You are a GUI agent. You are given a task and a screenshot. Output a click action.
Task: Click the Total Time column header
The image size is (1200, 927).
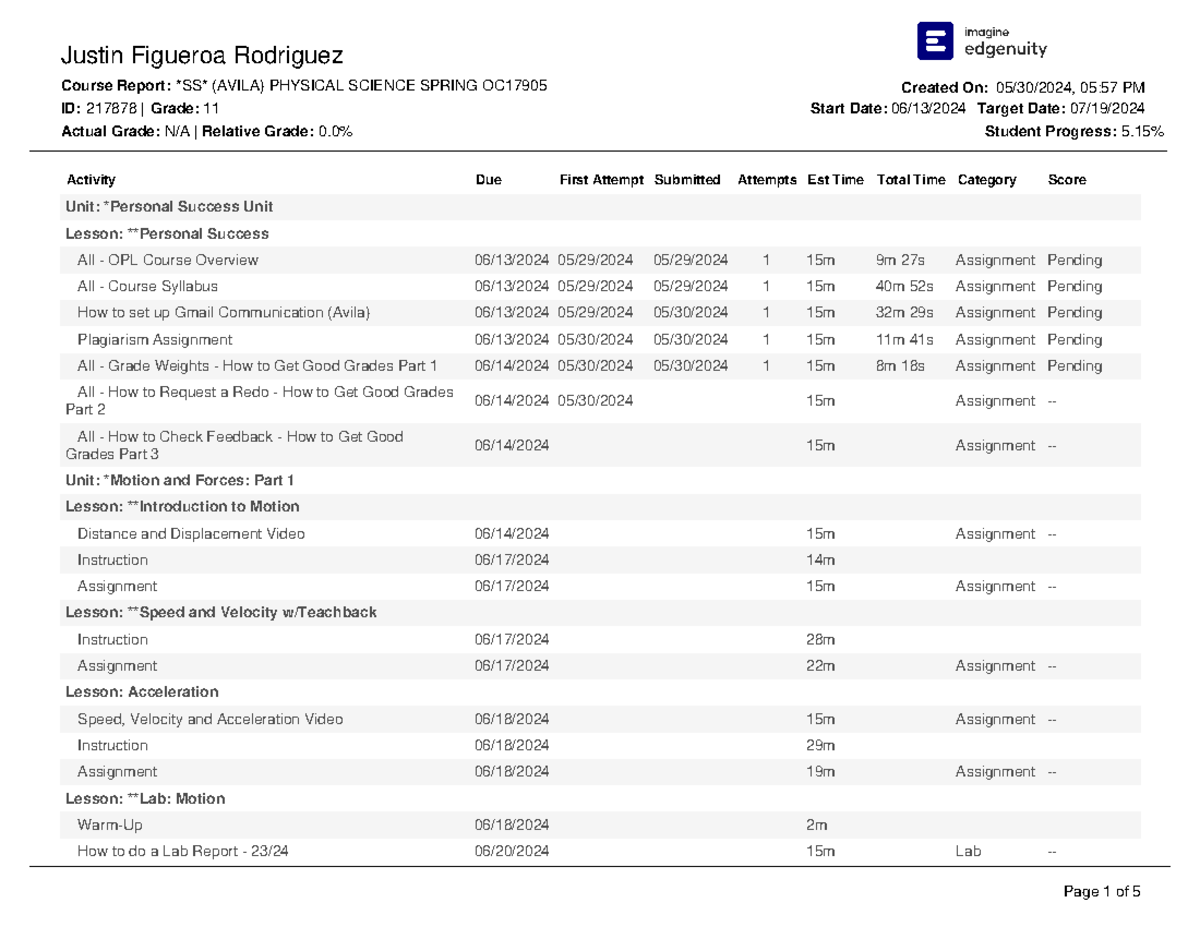(x=910, y=180)
